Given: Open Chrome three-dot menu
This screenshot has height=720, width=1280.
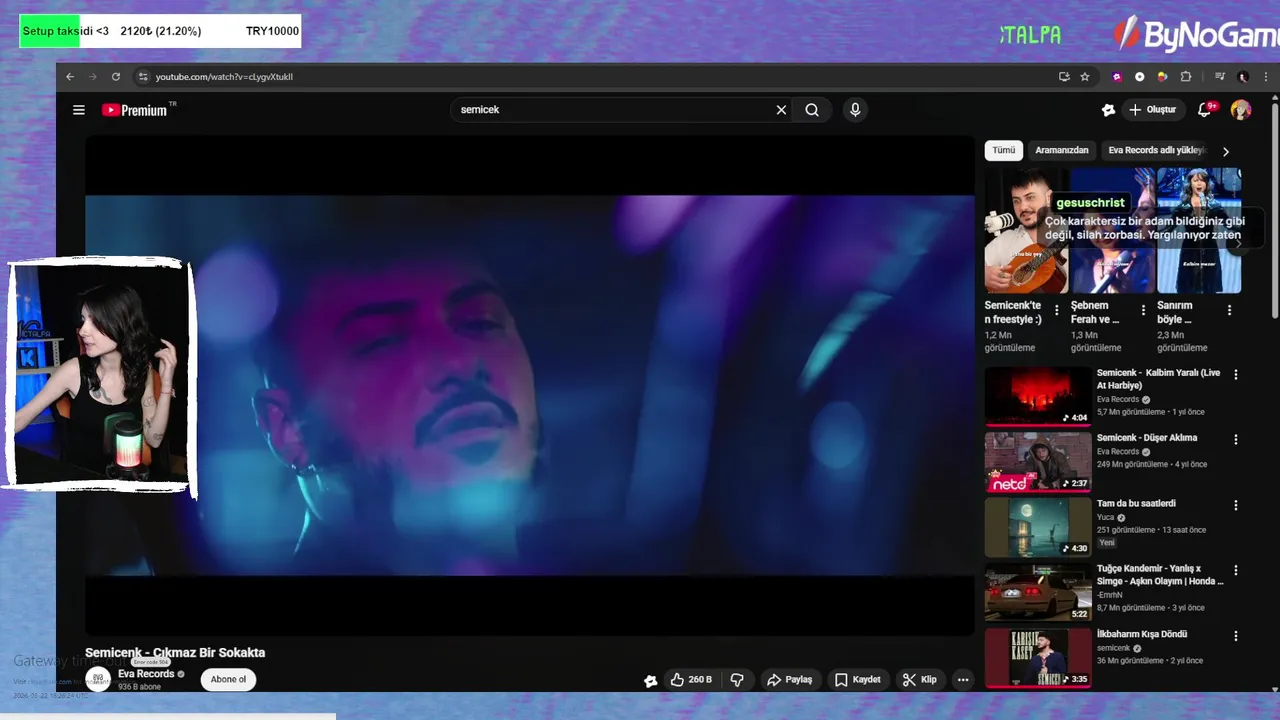Looking at the screenshot, I should coord(1264,77).
